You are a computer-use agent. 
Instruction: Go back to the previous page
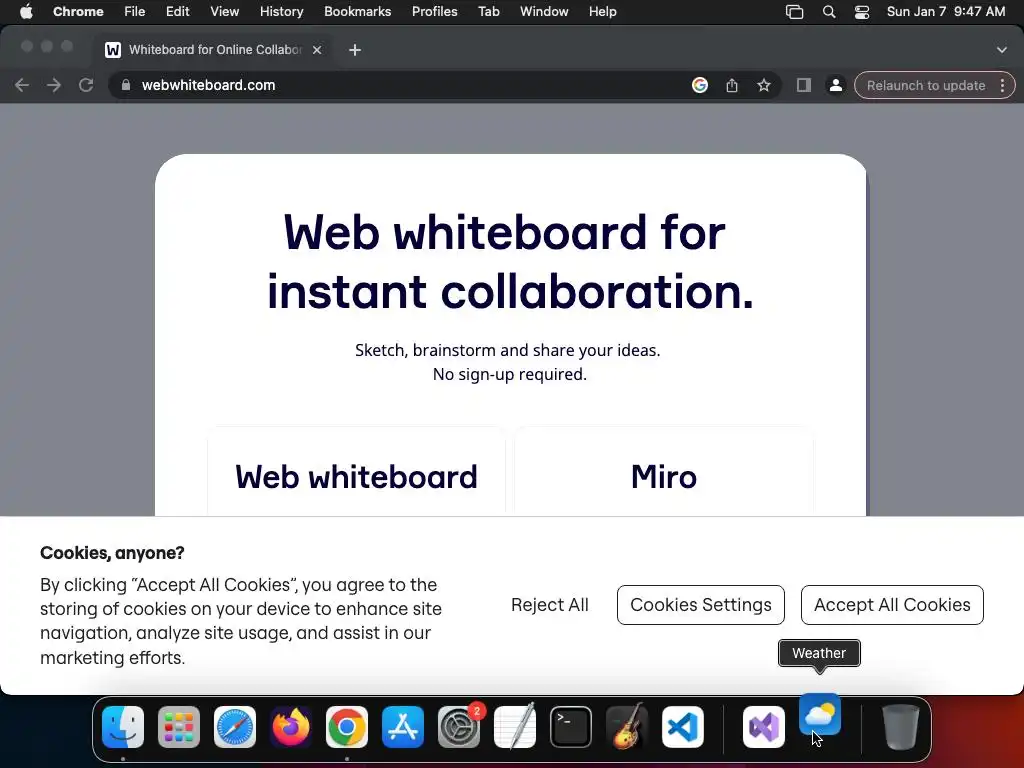click(x=22, y=85)
